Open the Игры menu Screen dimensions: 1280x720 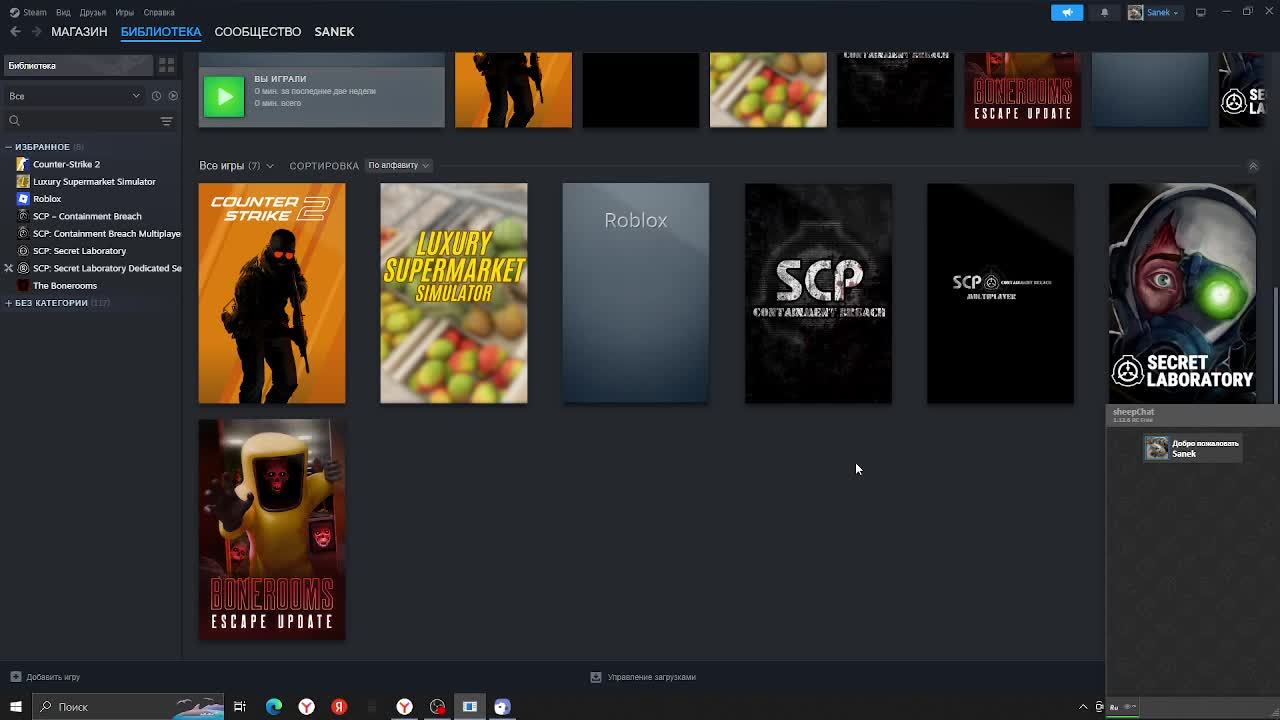(x=124, y=12)
